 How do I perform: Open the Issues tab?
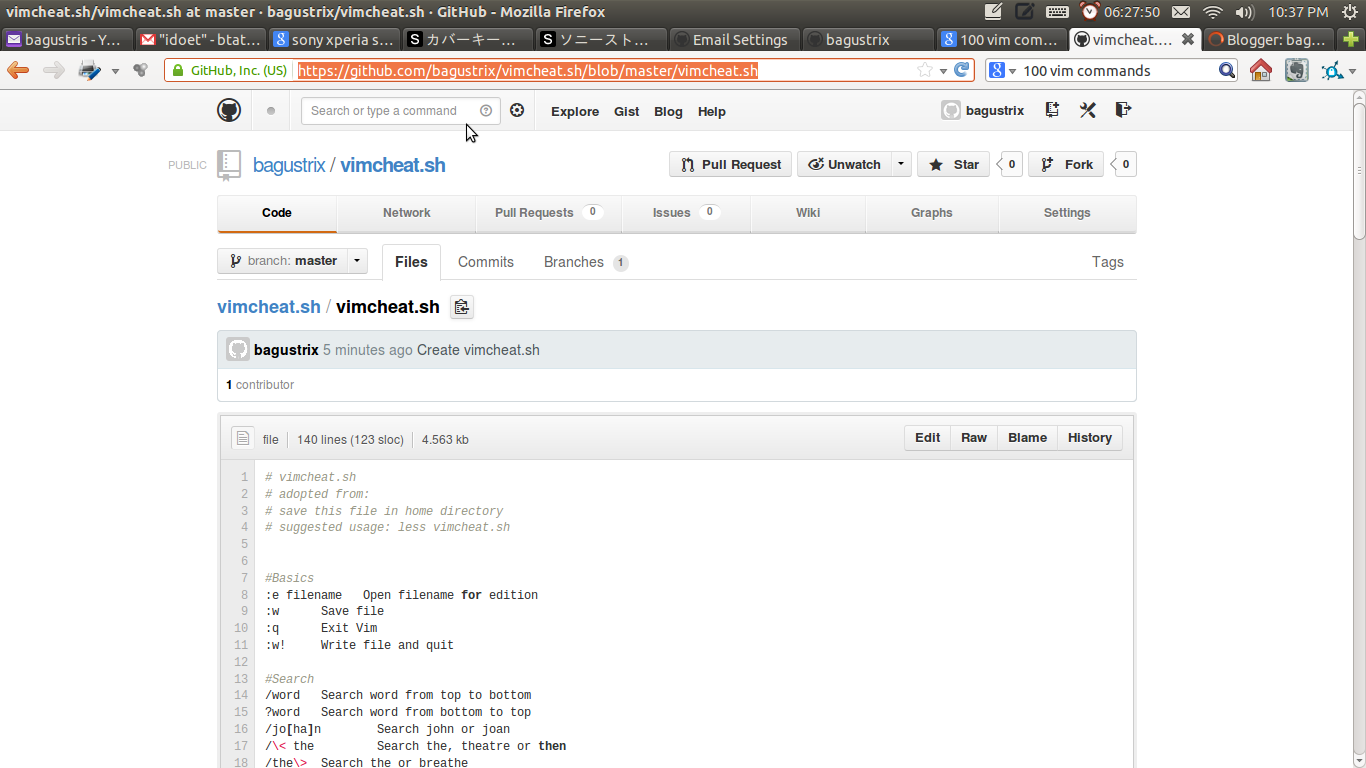(686, 213)
